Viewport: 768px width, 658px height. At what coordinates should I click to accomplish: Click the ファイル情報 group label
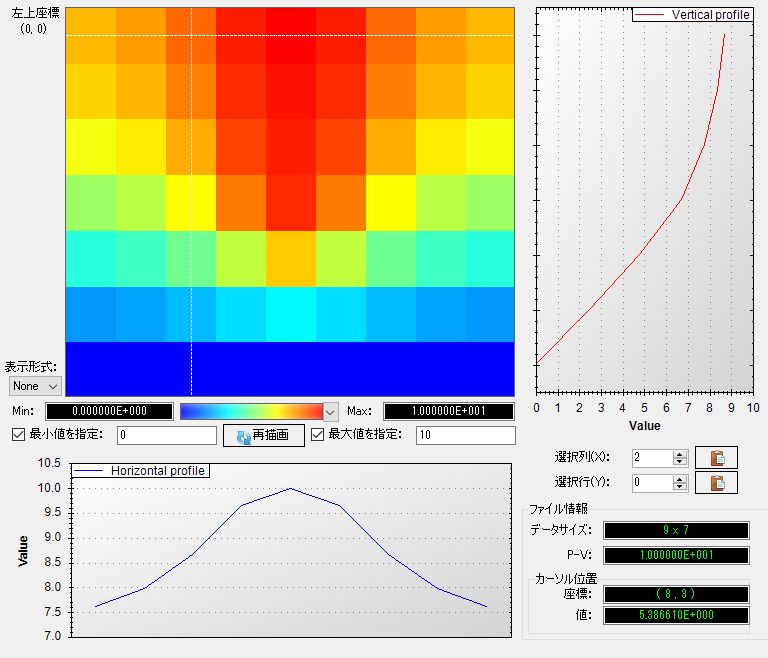pos(559,509)
